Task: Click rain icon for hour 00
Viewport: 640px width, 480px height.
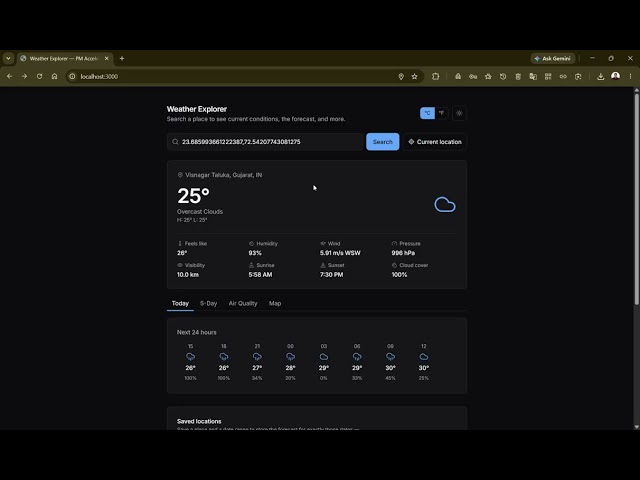Action: tap(290, 357)
